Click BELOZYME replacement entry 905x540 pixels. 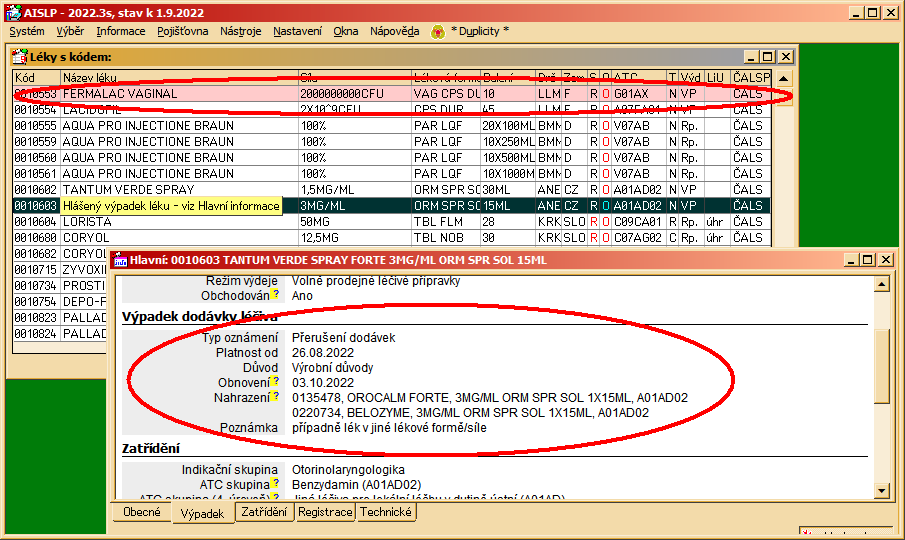click(470, 412)
